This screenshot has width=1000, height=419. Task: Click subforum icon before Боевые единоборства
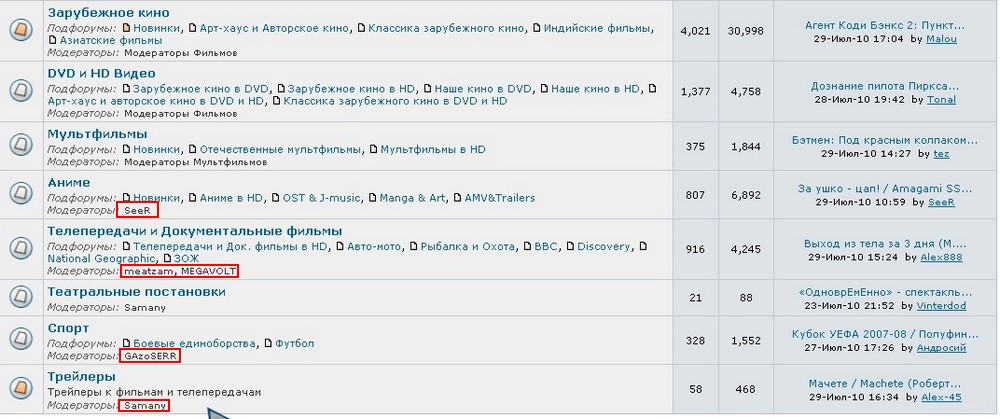pos(126,343)
